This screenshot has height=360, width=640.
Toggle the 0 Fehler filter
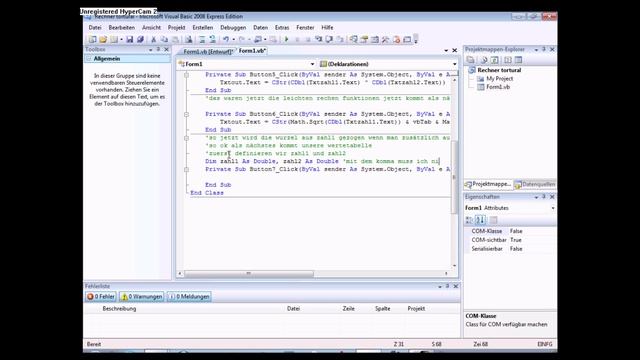101,297
